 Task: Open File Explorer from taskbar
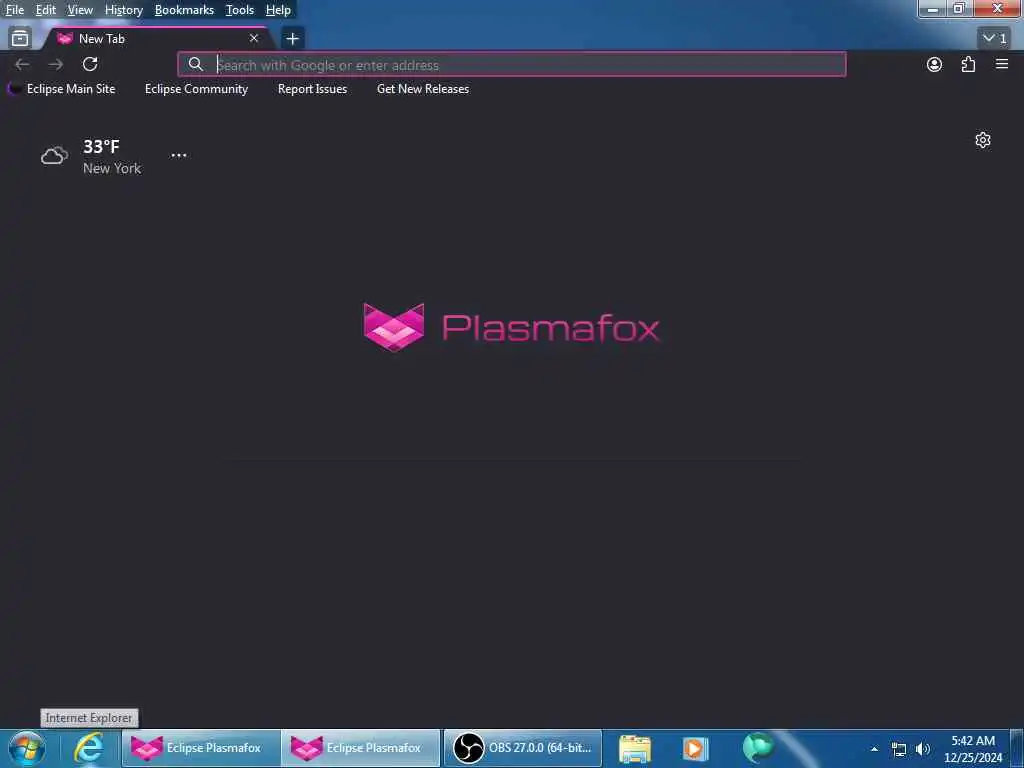click(635, 749)
